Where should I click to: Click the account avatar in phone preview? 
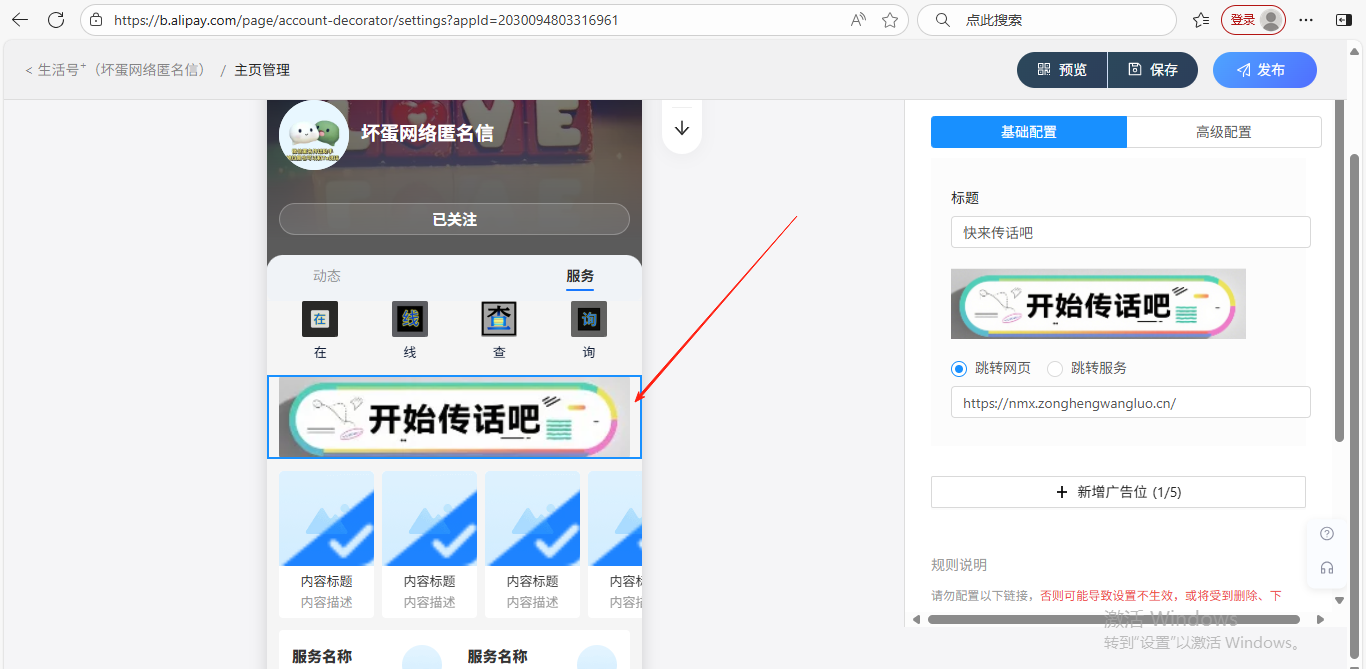tap(314, 135)
